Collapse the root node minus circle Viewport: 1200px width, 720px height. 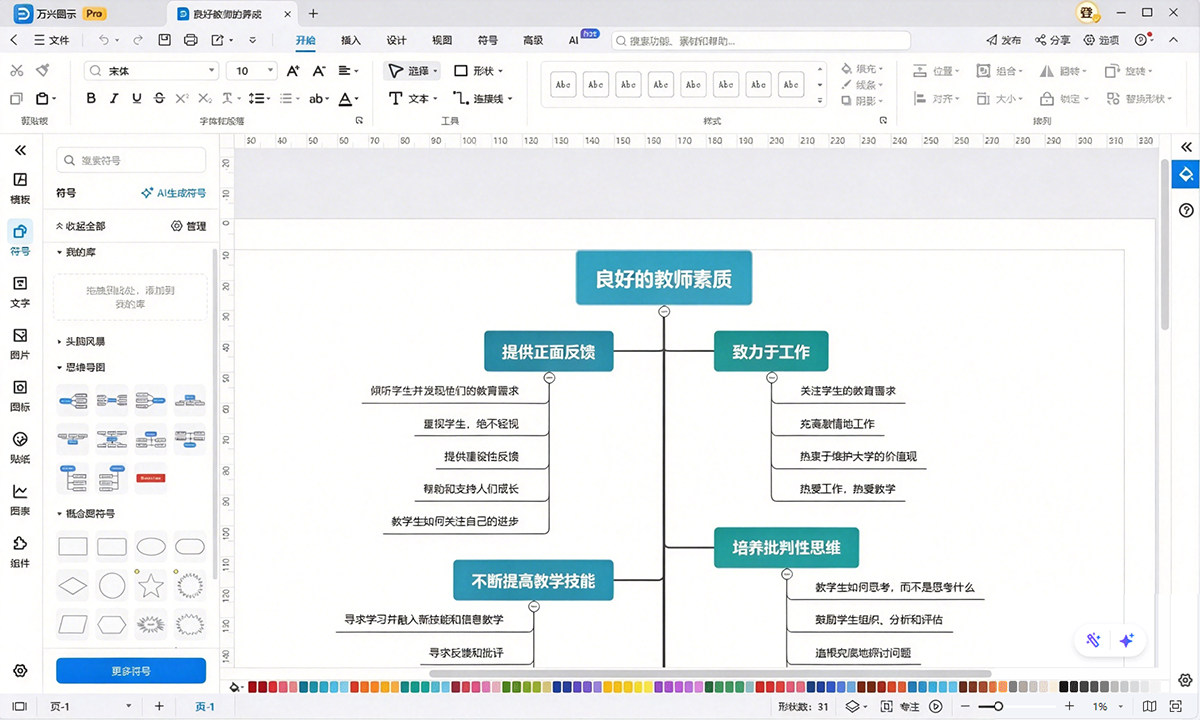tap(664, 311)
